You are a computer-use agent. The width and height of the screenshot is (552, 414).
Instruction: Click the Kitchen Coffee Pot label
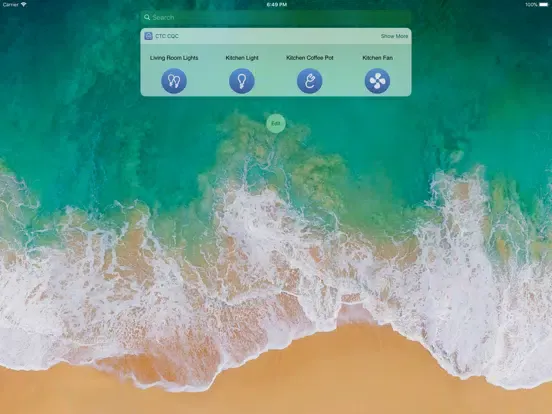[x=309, y=58]
